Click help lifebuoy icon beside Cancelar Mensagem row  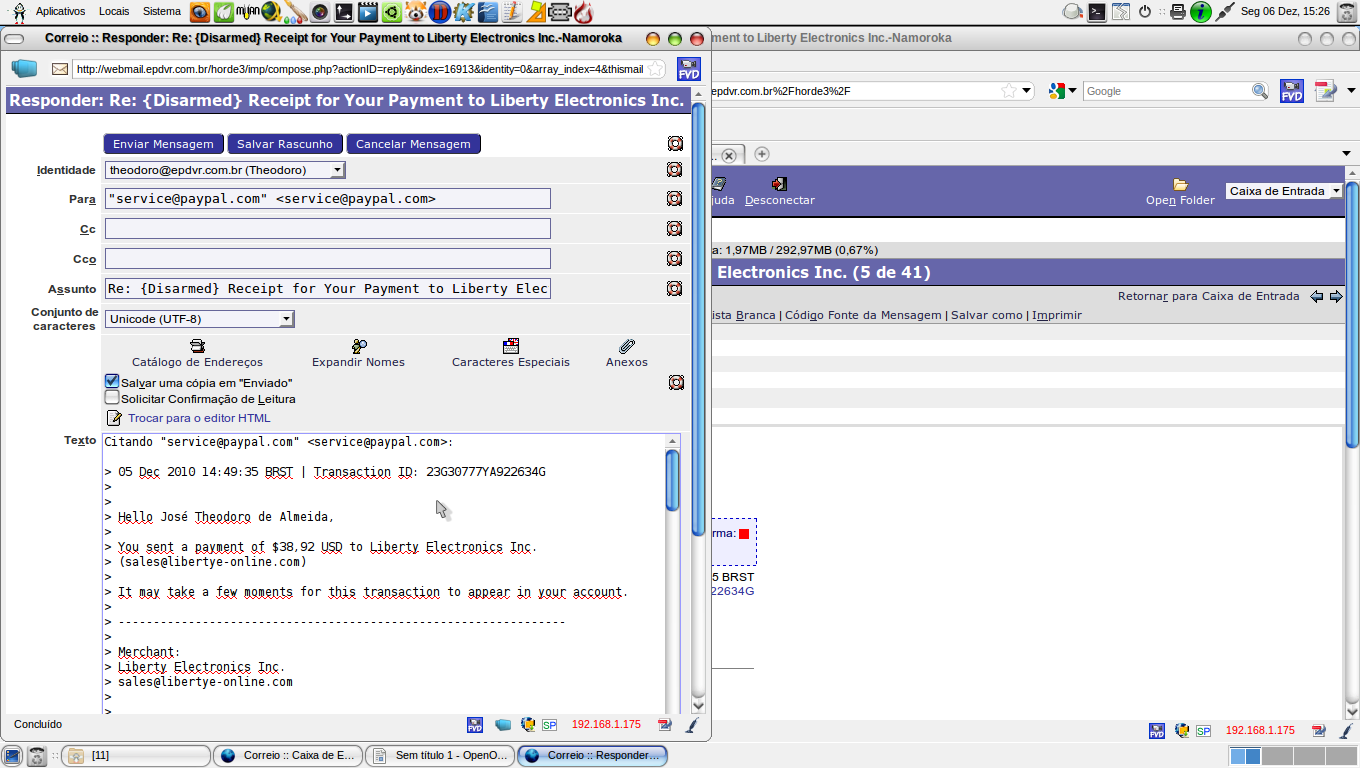675,144
